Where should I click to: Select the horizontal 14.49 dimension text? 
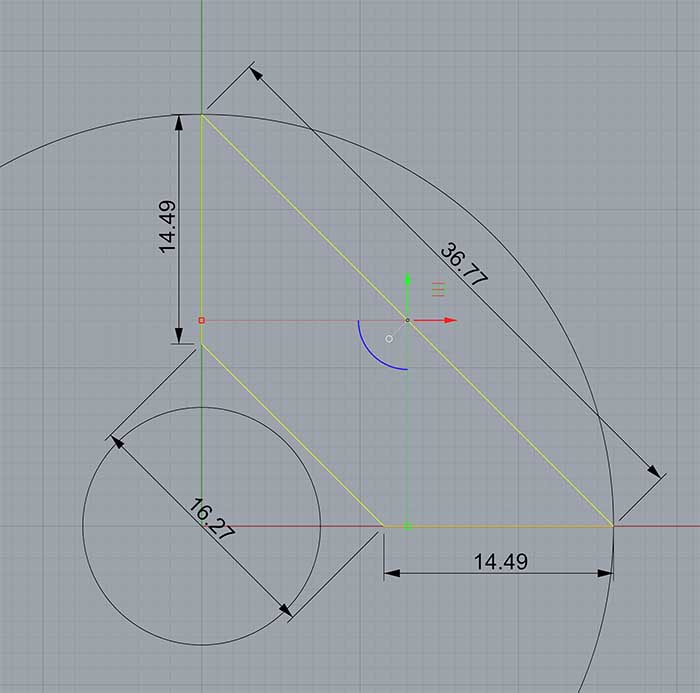(500, 562)
